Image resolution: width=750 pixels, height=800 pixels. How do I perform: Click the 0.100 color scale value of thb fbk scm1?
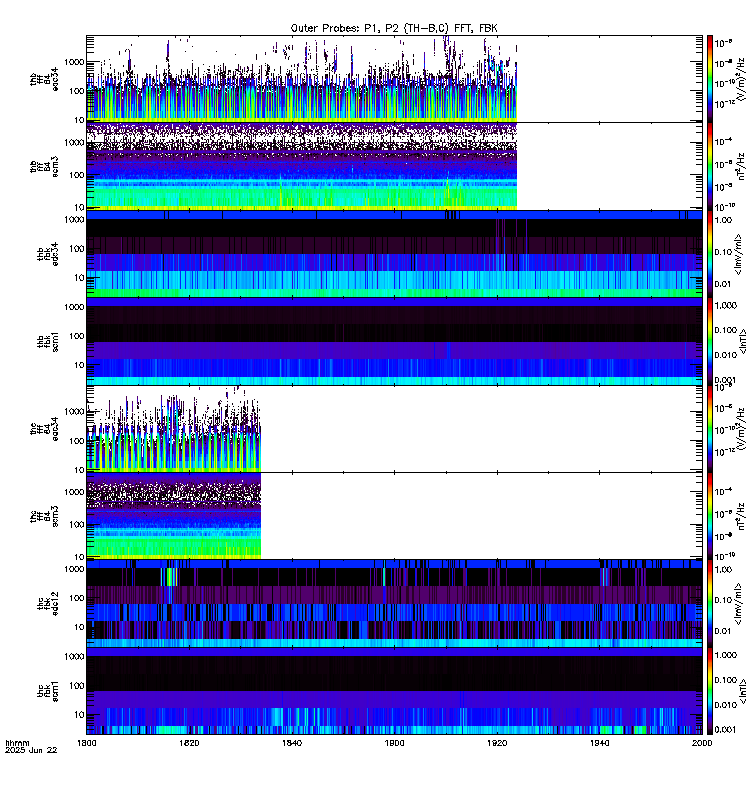[726, 330]
